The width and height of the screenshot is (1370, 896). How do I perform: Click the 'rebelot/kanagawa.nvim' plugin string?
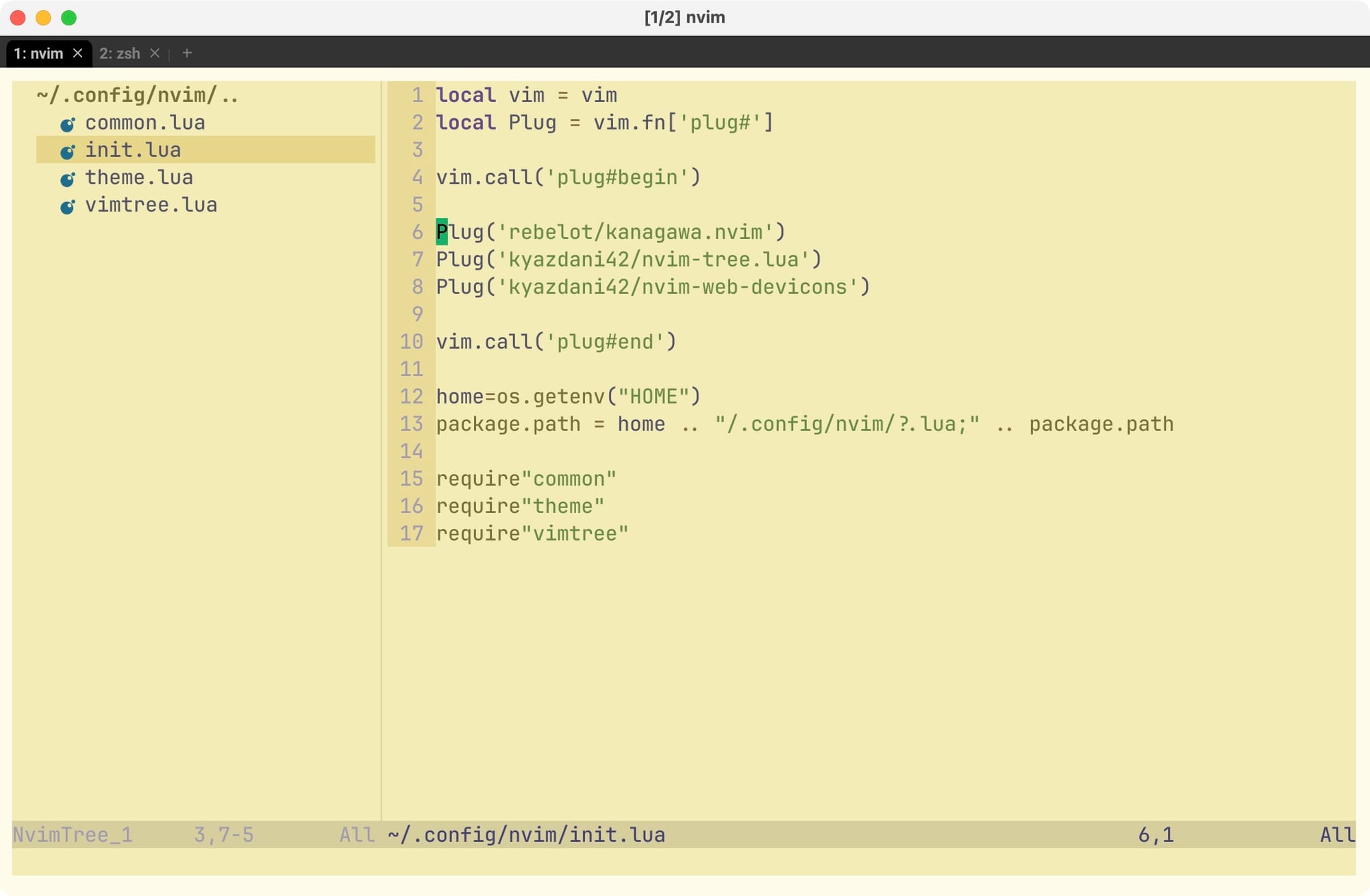635,232
